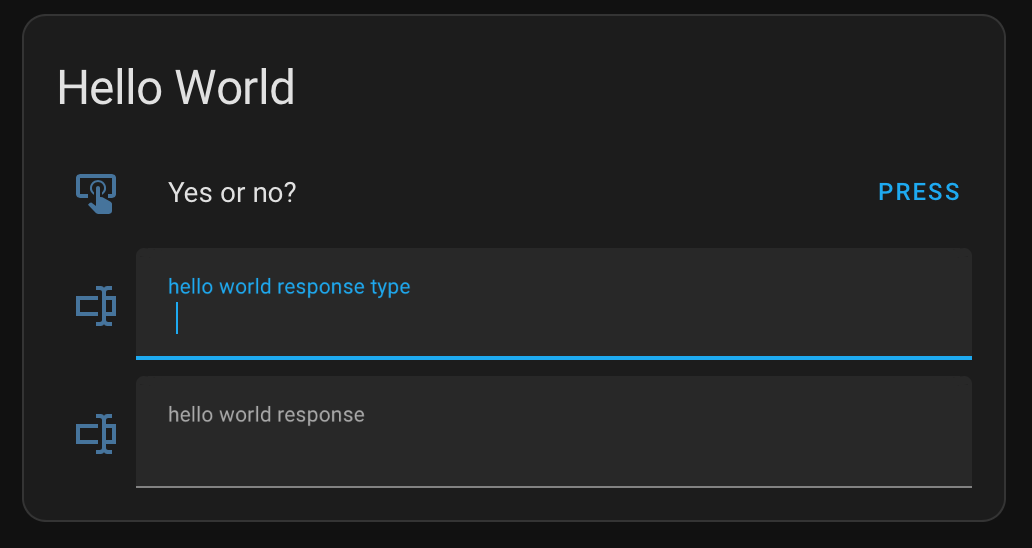
Task: Click the tap-gesture button icon beside Yes or no?
Action: (x=96, y=193)
